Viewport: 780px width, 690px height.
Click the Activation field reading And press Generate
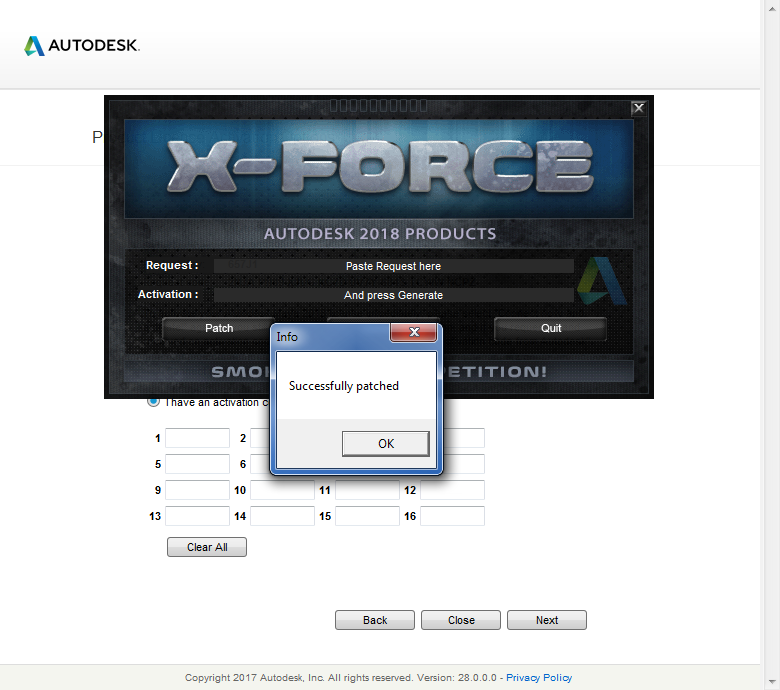[x=393, y=295]
